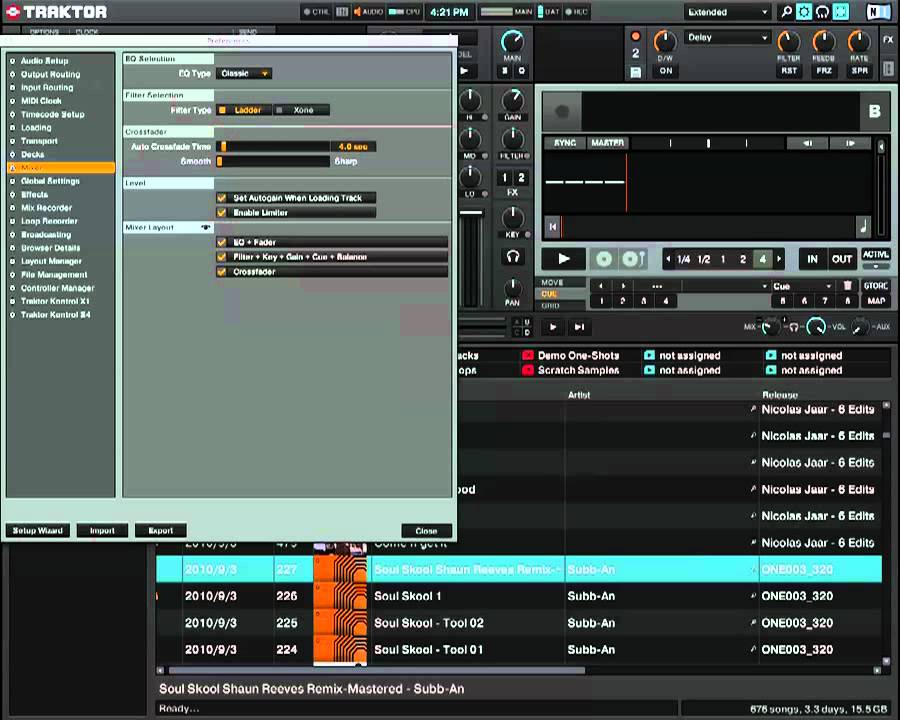Image resolution: width=900 pixels, height=720 pixels.
Task: Click the FX snapshot save disk icon
Action: pyautogui.click(x=635, y=72)
